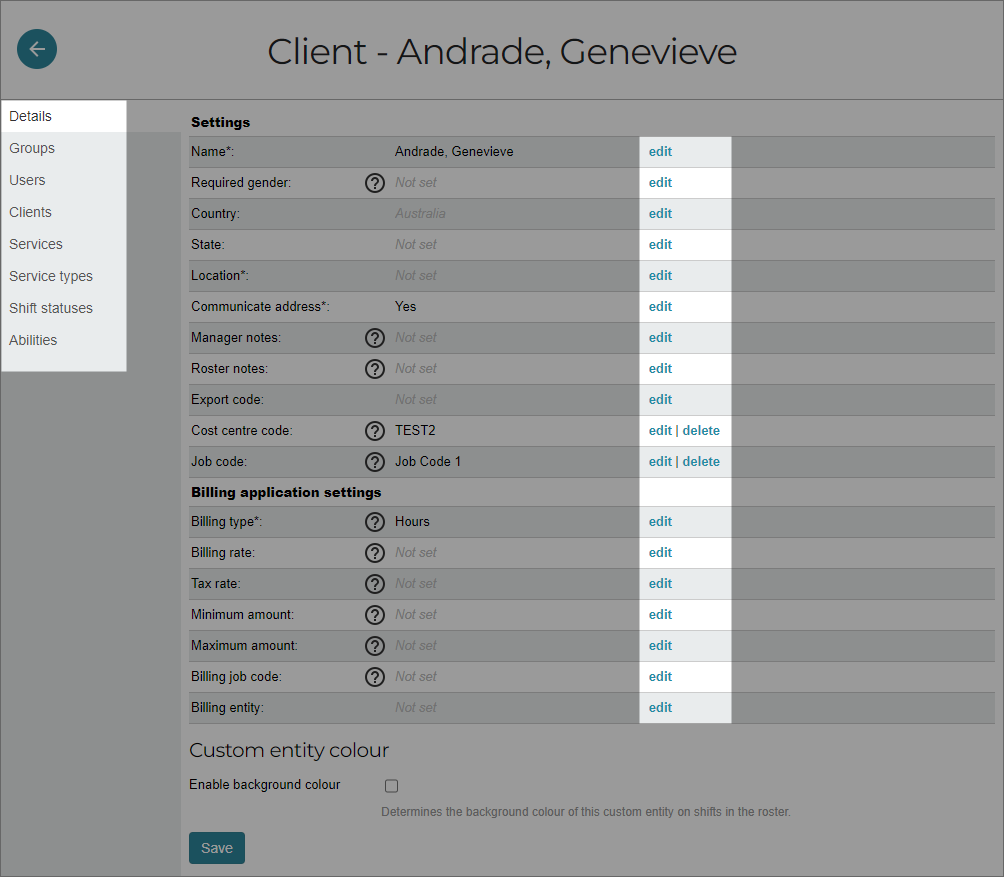
Task: Edit the Name field
Action: [x=660, y=152]
